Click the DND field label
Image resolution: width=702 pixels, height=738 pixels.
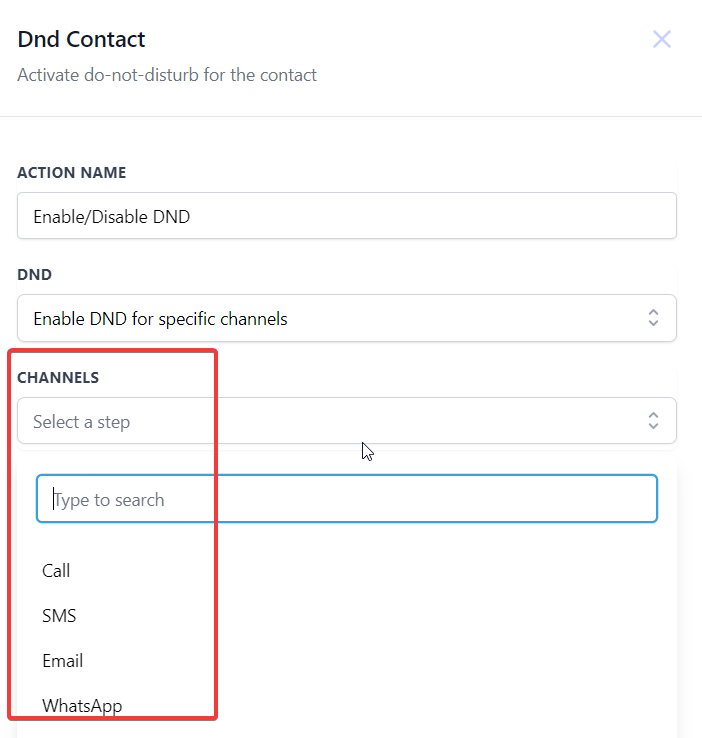[34, 274]
